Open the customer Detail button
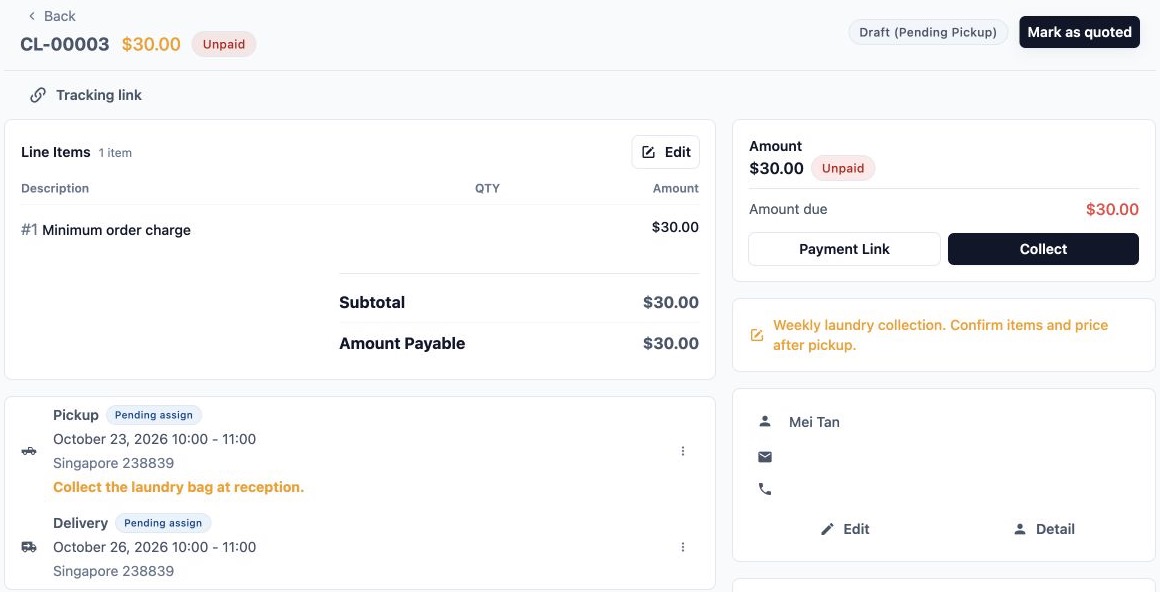This screenshot has height=592, width=1160. (x=1044, y=529)
